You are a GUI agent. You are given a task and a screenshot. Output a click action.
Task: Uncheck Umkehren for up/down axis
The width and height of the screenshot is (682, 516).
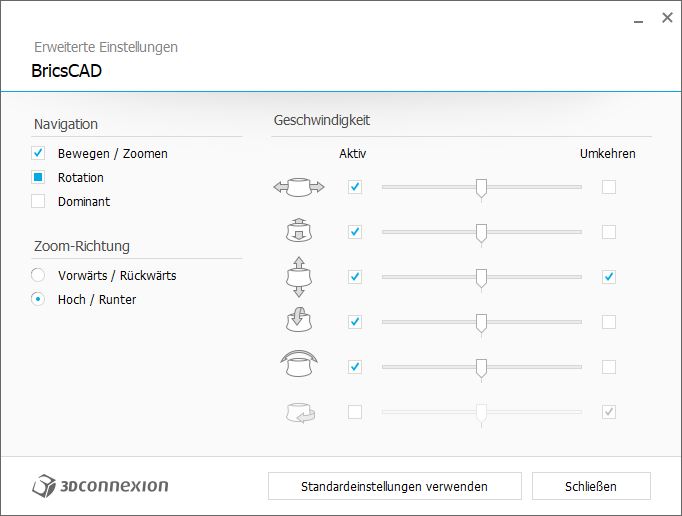[x=609, y=277]
